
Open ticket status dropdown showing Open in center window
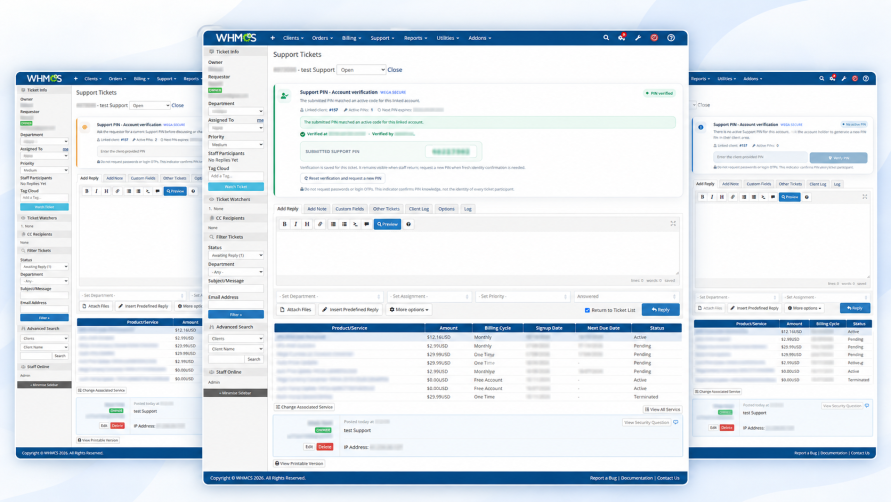(361, 70)
